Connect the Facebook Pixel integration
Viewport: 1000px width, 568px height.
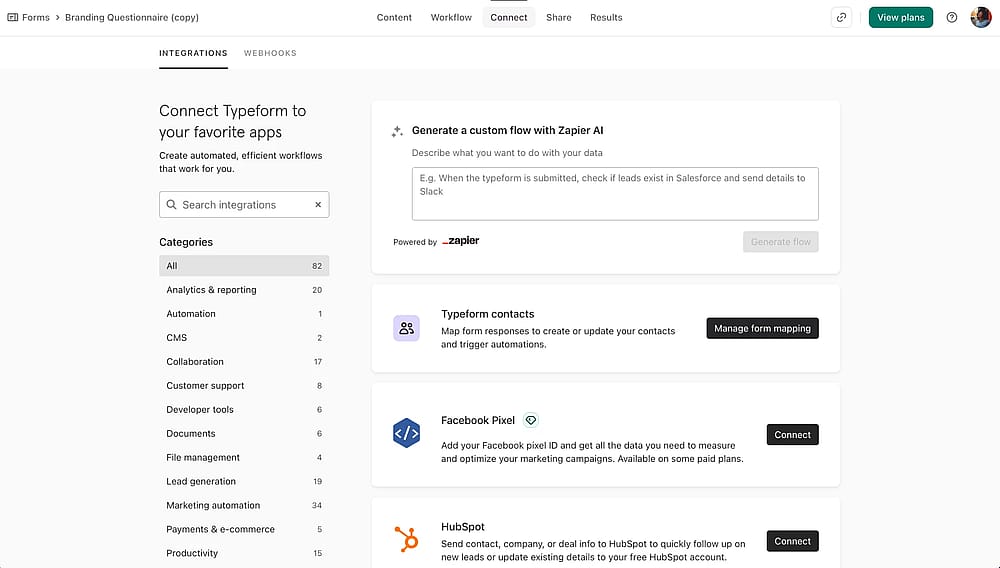[x=792, y=435]
